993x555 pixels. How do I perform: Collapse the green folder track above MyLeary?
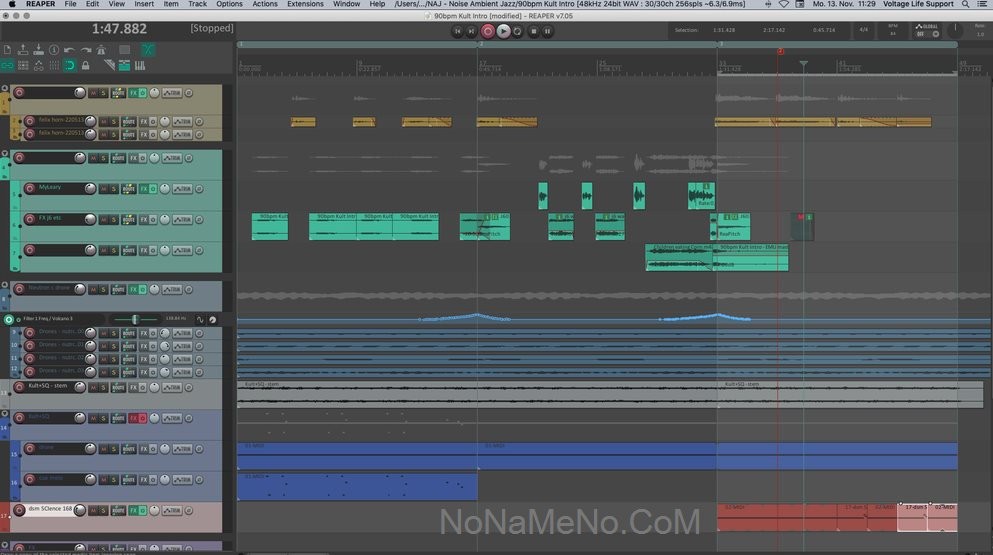pos(4,154)
